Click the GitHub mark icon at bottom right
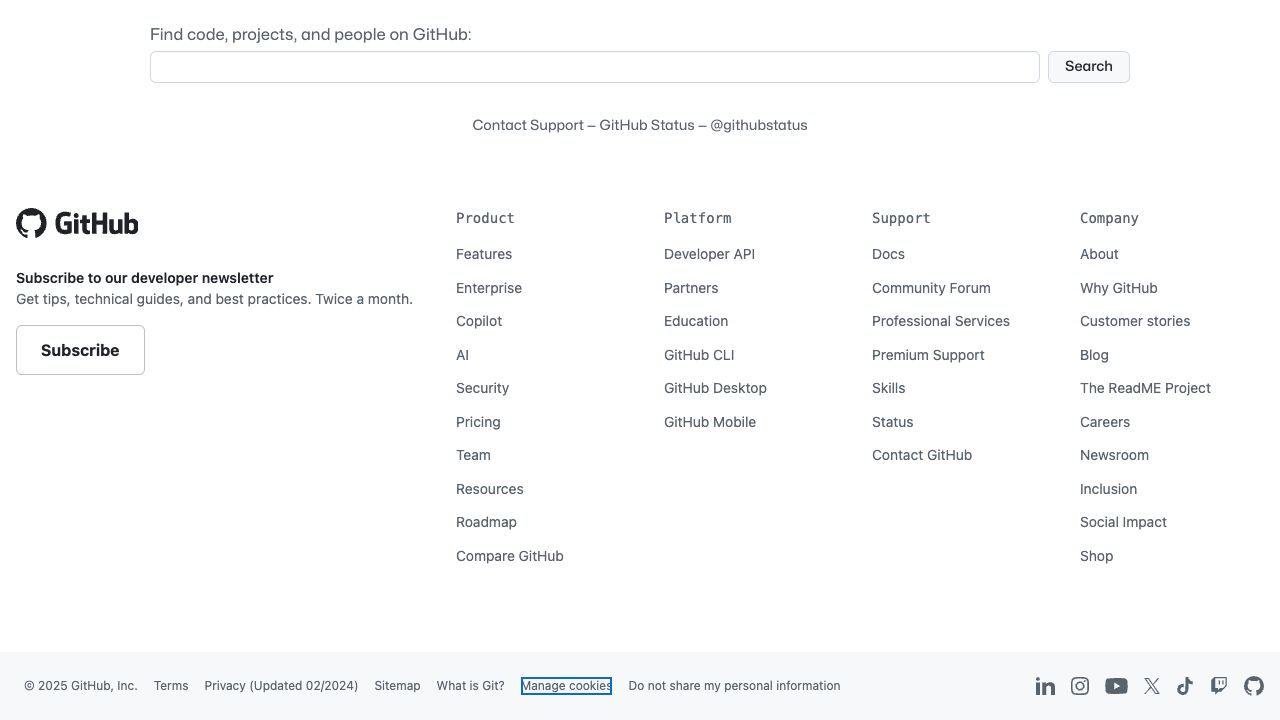Viewport: 1280px width, 720px height. tap(1254, 686)
